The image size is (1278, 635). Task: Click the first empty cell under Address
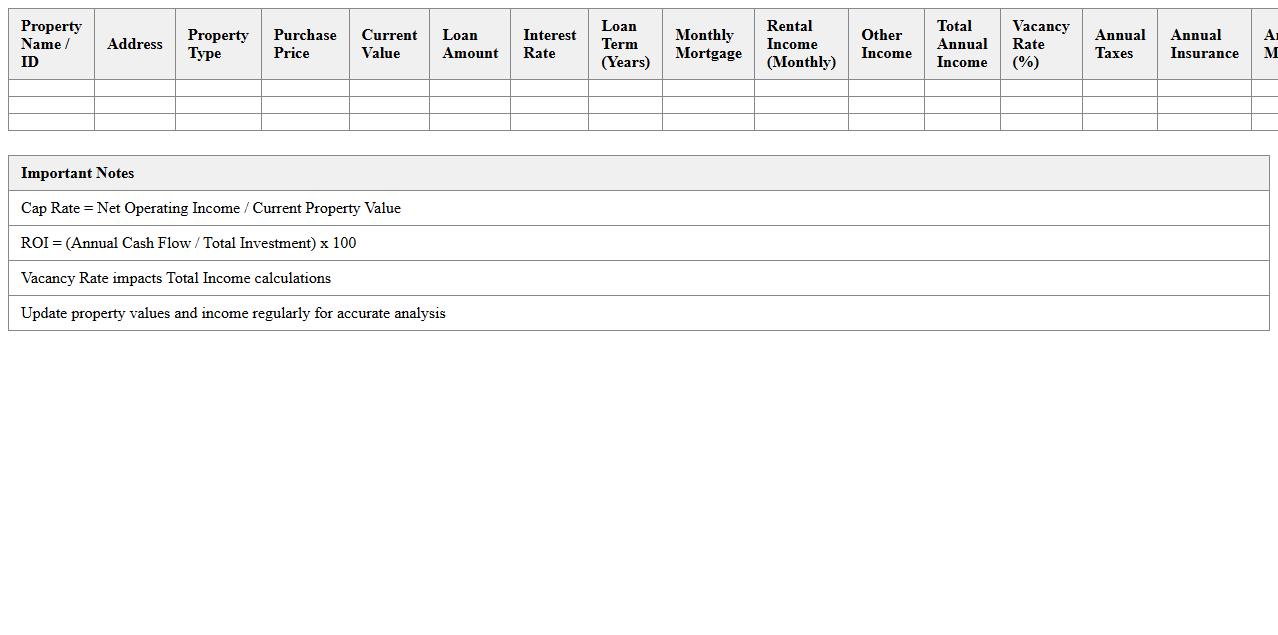click(134, 88)
